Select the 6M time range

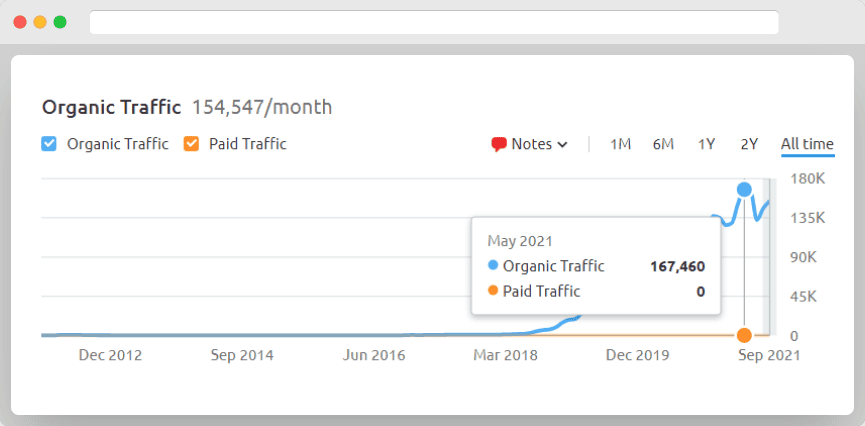[x=663, y=144]
